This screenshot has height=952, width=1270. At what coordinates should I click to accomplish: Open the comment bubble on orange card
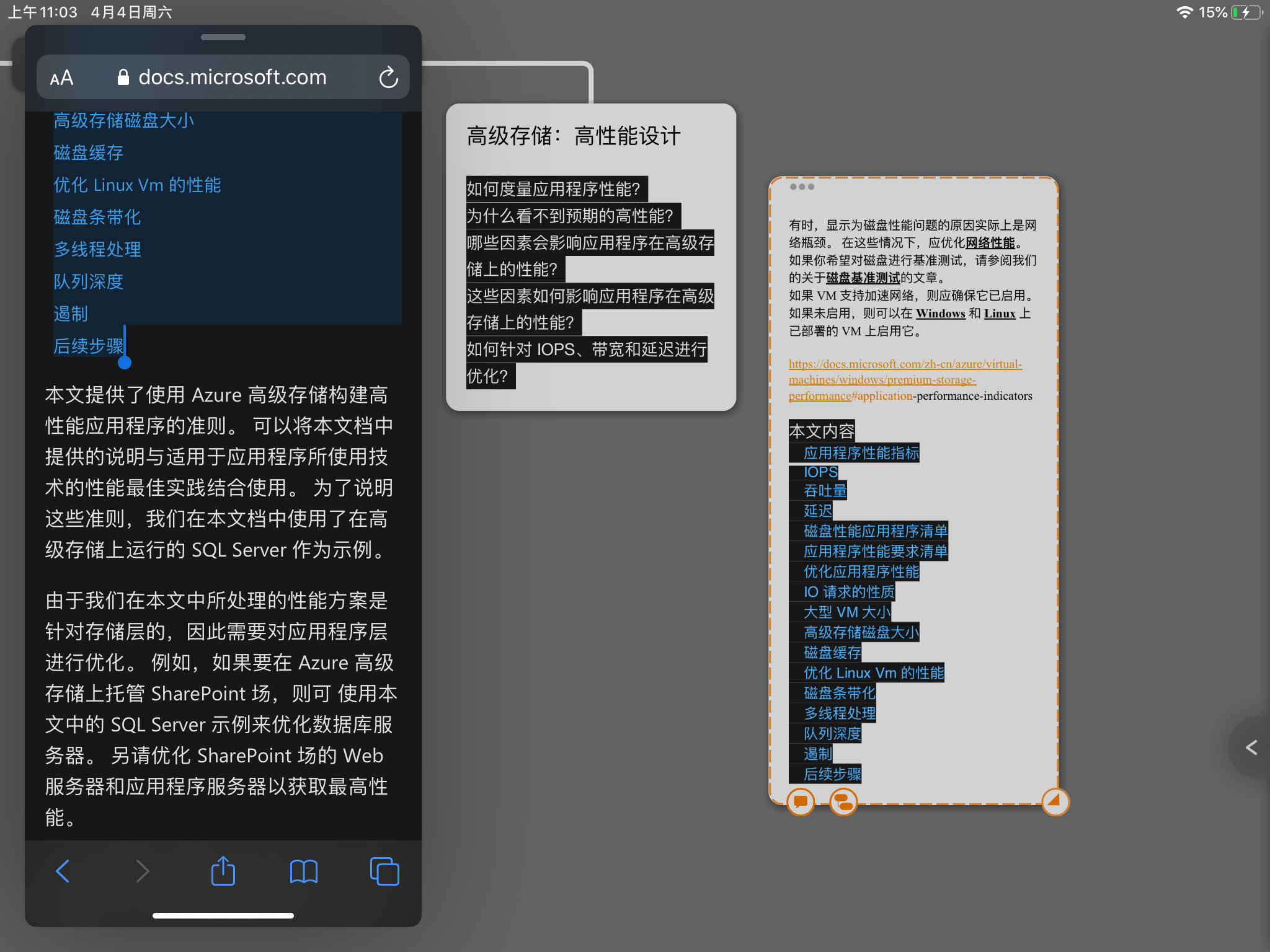click(801, 801)
